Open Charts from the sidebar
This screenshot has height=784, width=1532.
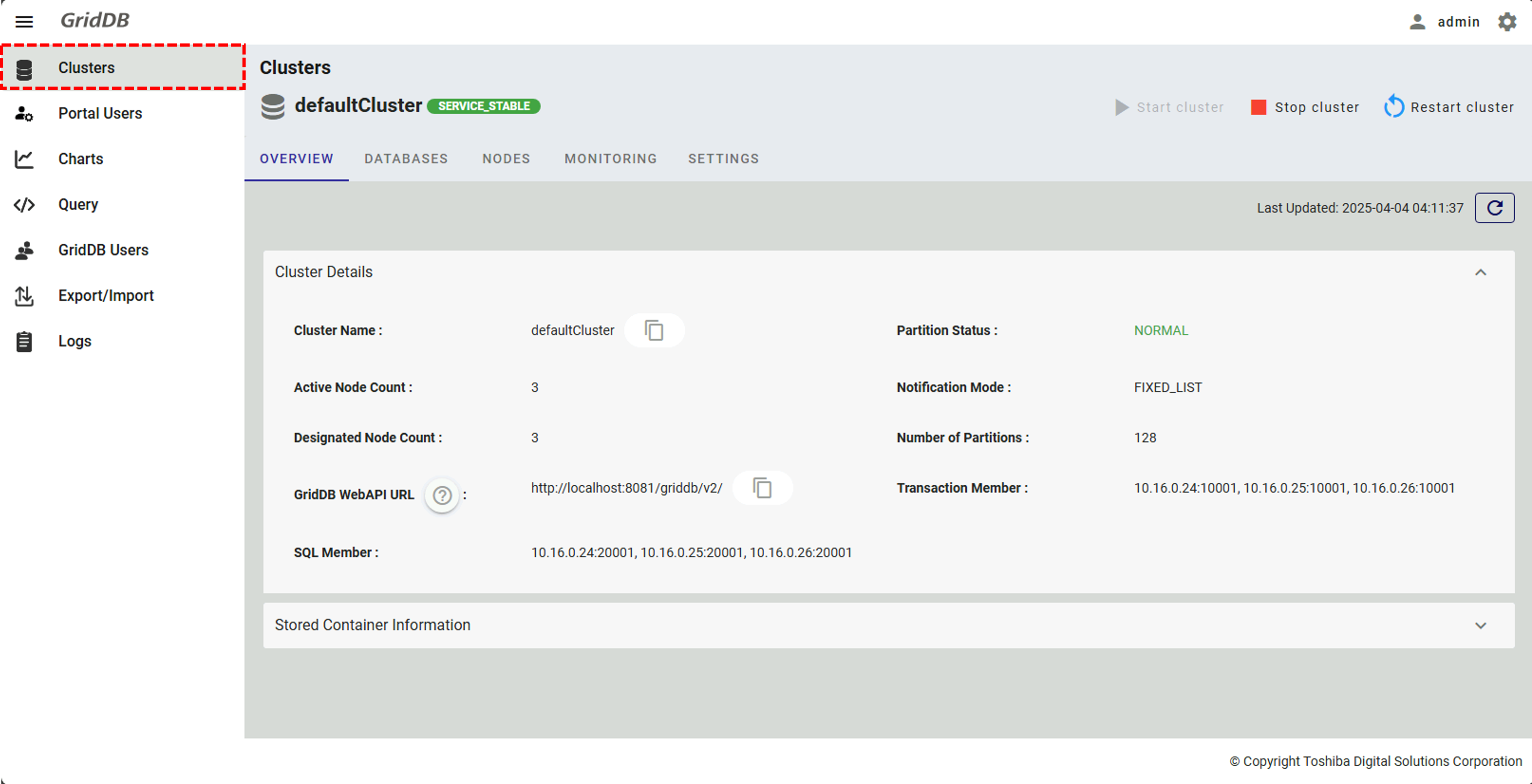click(x=80, y=159)
